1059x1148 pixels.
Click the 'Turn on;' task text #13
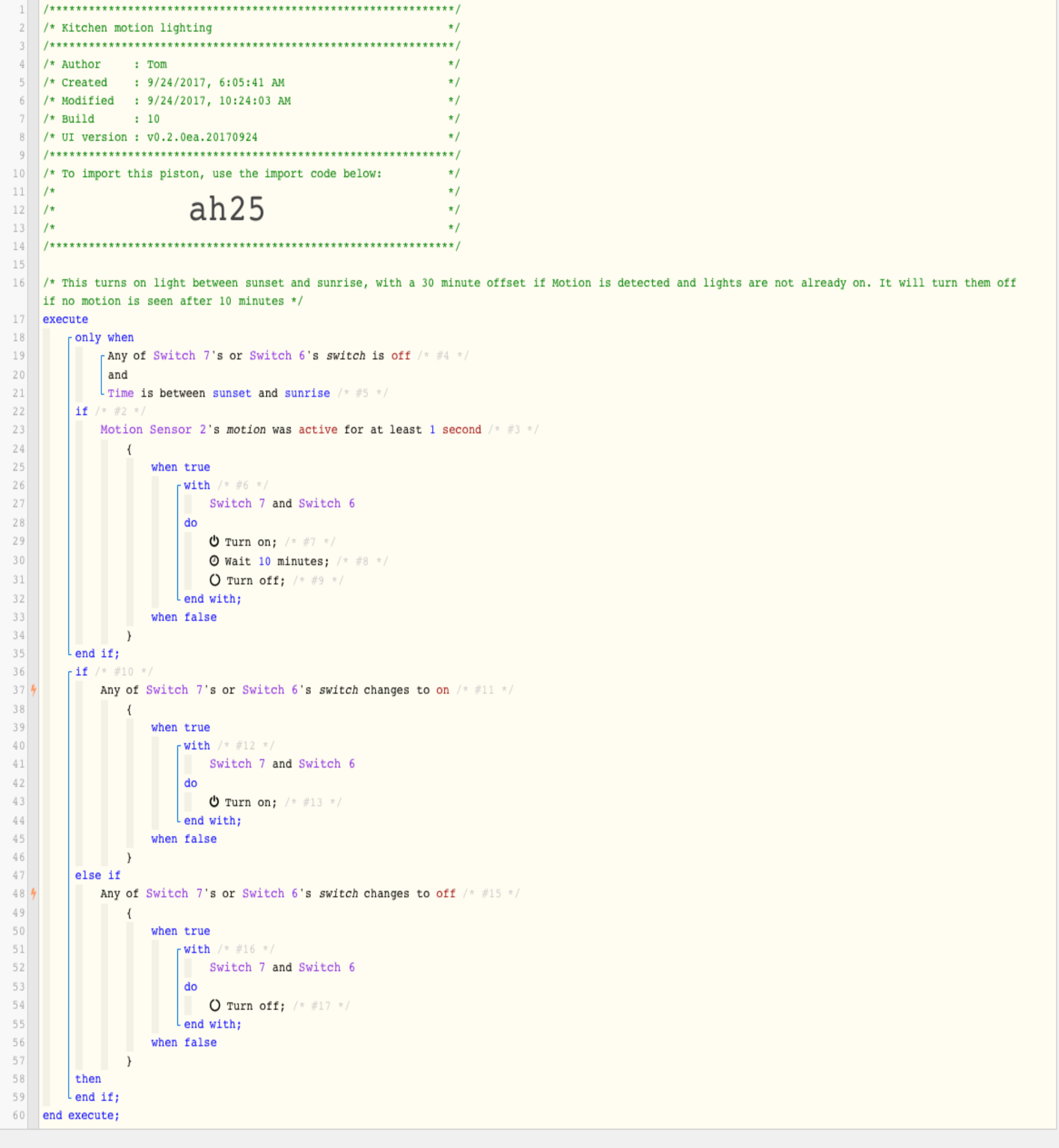pos(250,802)
